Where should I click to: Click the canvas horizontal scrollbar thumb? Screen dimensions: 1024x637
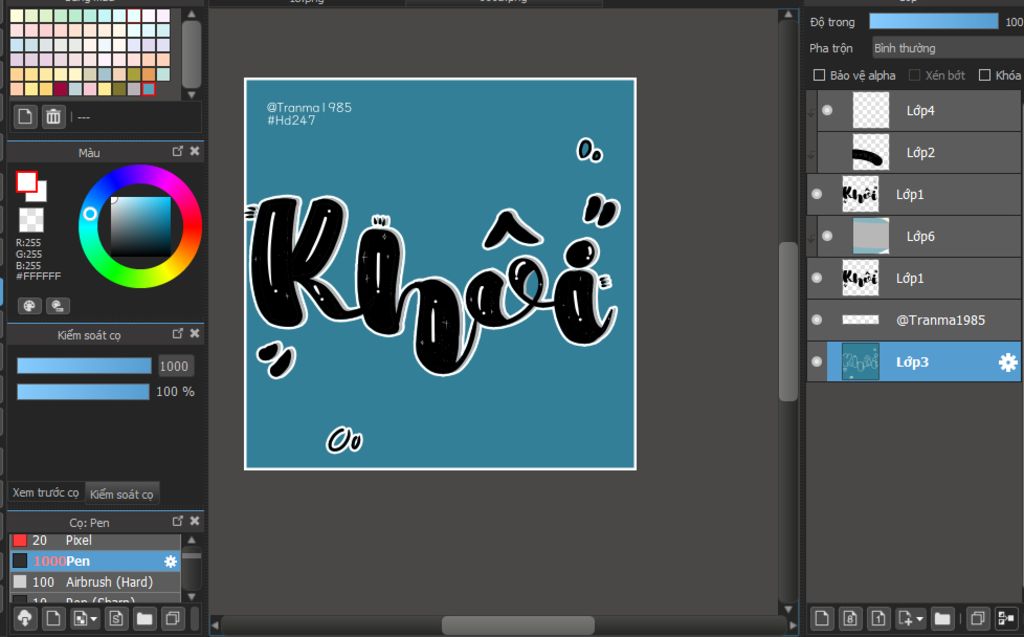point(519,625)
